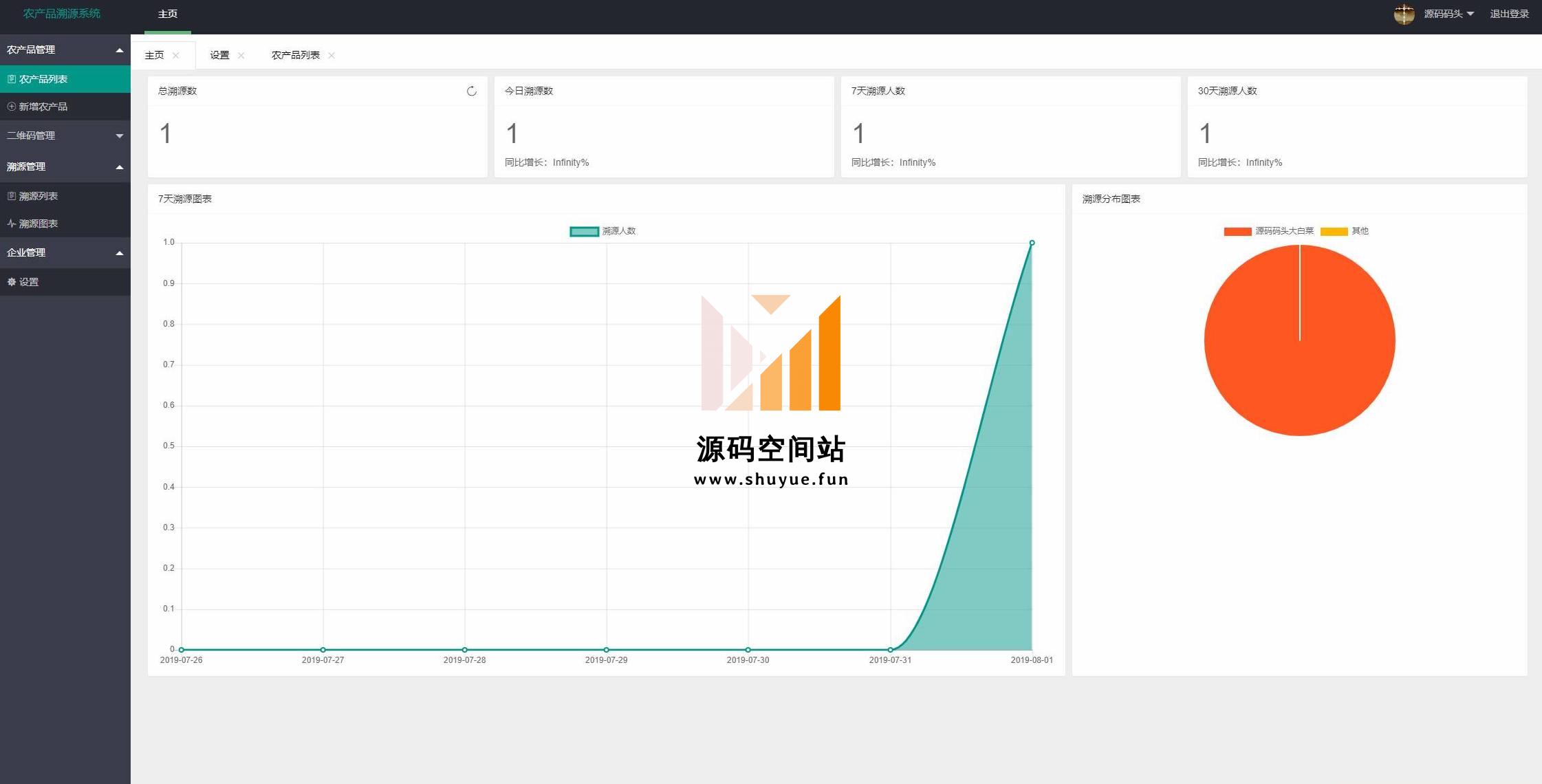This screenshot has height=784, width=1542.
Task: Click 同比增长 text in 今日溯源数 card
Action: click(x=547, y=162)
